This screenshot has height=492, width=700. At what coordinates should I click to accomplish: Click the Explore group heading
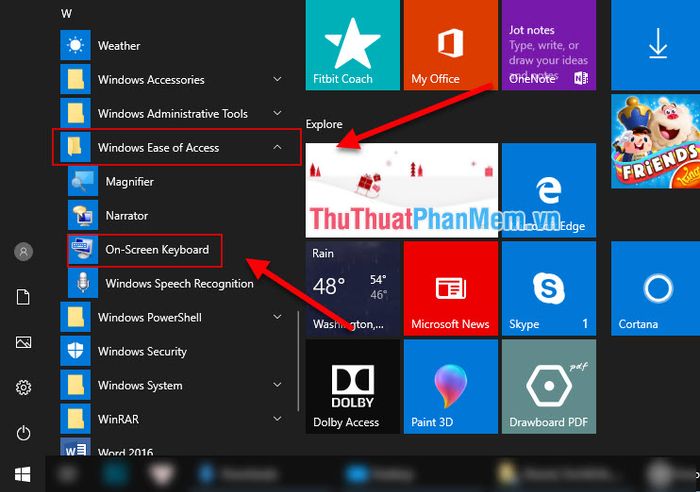coord(324,124)
